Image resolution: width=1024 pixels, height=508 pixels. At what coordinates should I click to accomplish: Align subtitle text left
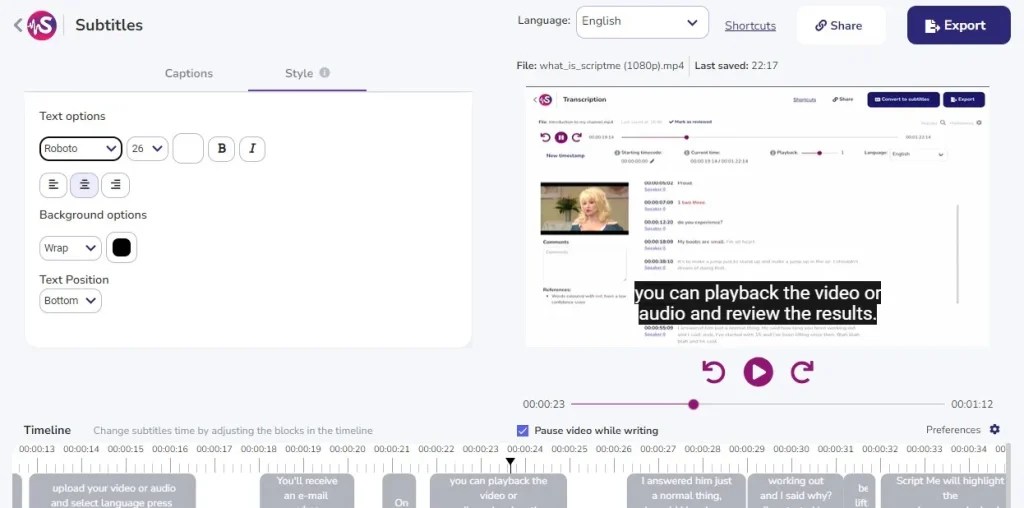click(54, 185)
